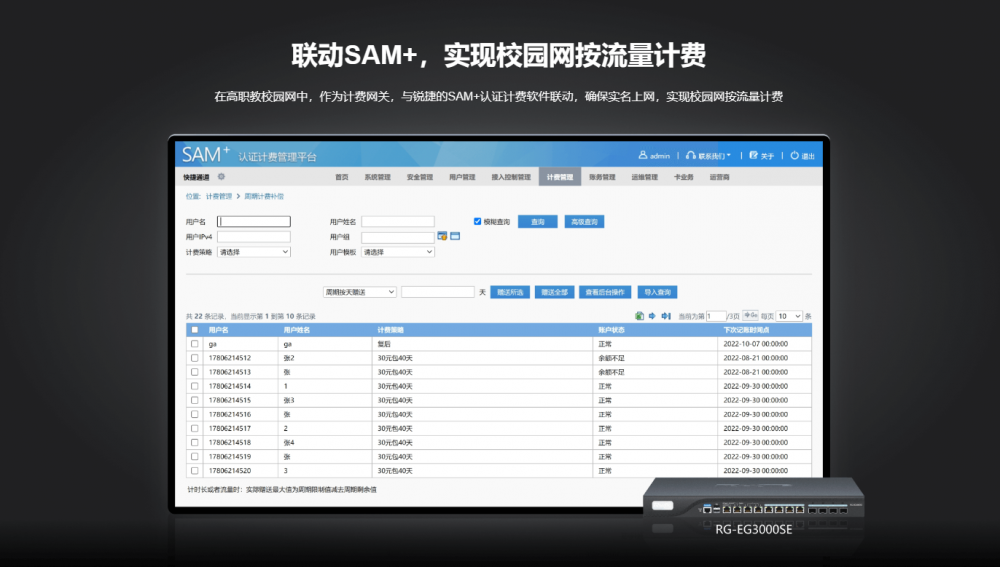The width and height of the screenshot is (1000, 567).
Task: Check the row for 17806214512
Action: pos(195,358)
